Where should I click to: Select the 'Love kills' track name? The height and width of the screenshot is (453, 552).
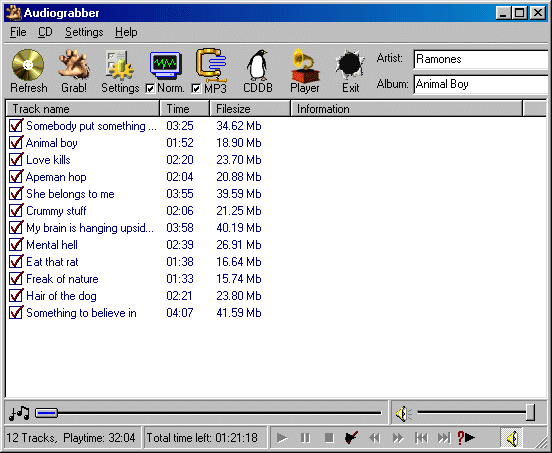coord(48,160)
